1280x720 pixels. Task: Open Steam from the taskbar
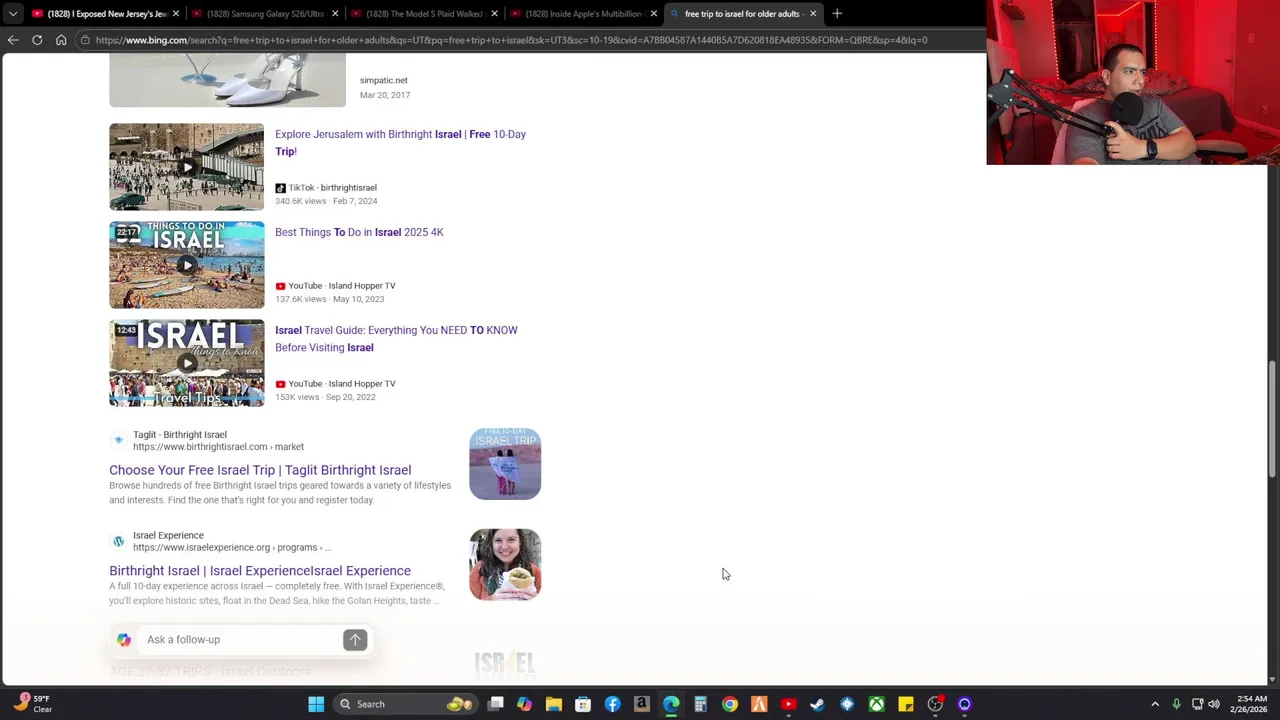[817, 704]
